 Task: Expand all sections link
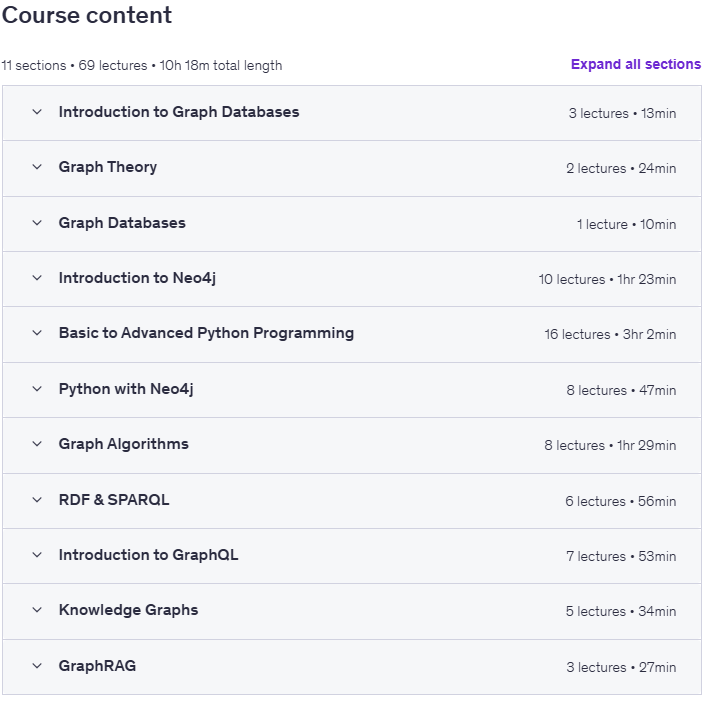click(x=635, y=64)
